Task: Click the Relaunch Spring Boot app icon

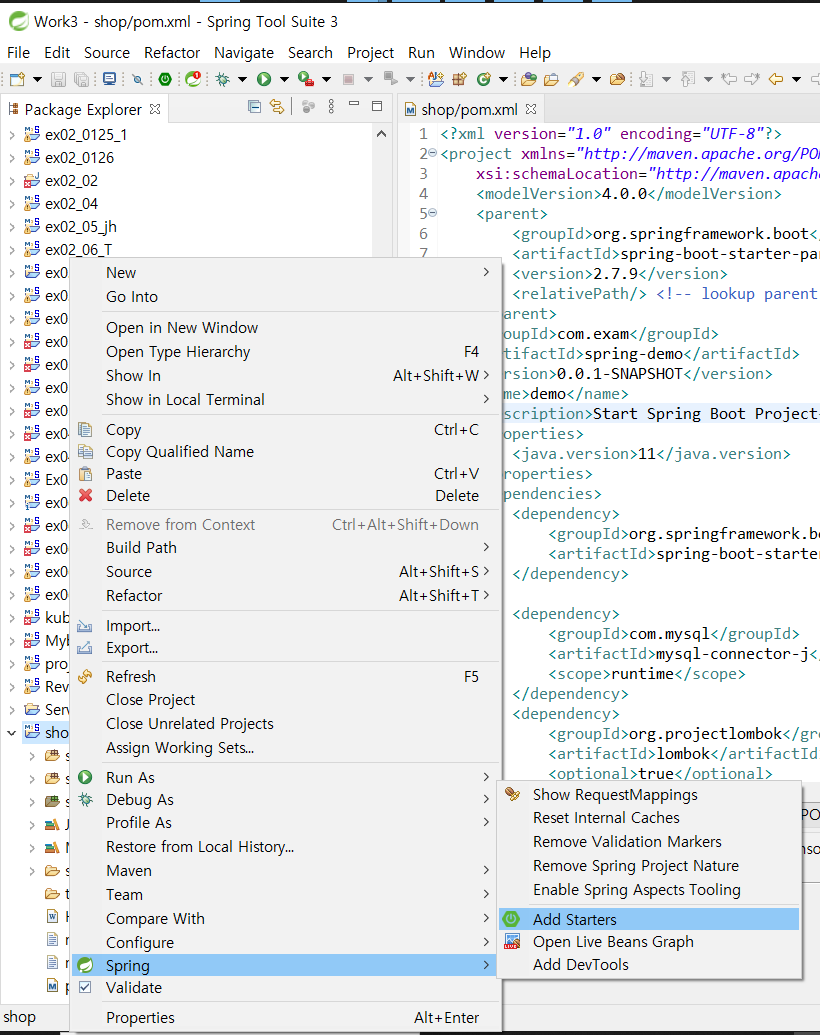Action: 193,79
